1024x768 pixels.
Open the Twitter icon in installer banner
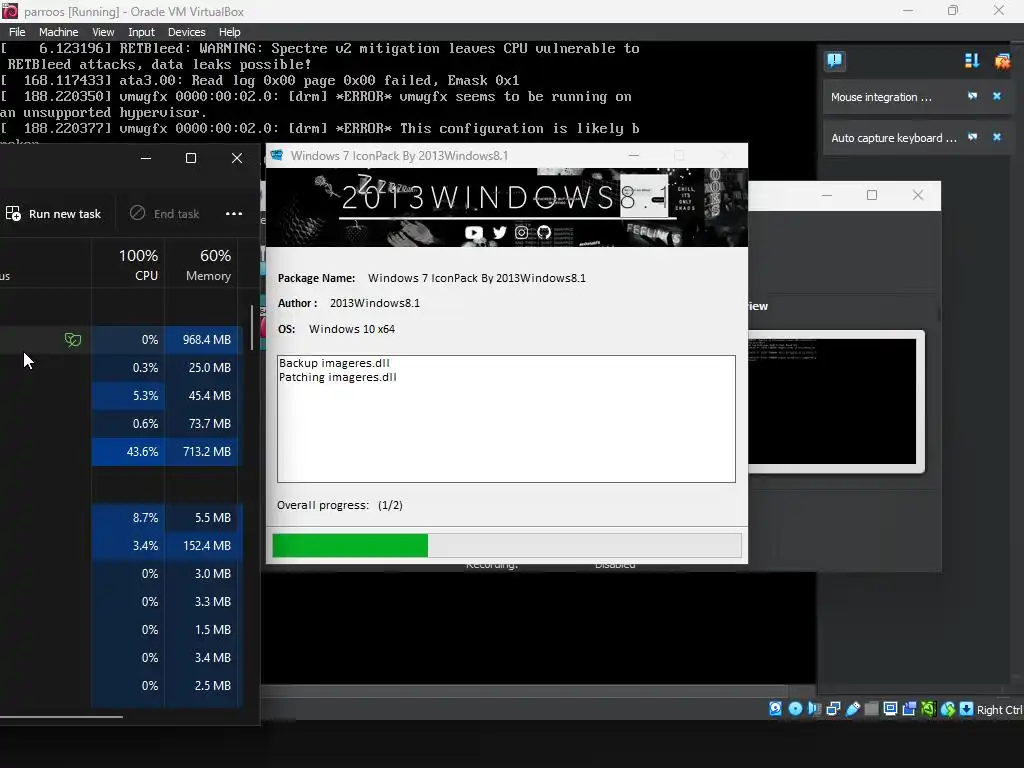(x=500, y=232)
